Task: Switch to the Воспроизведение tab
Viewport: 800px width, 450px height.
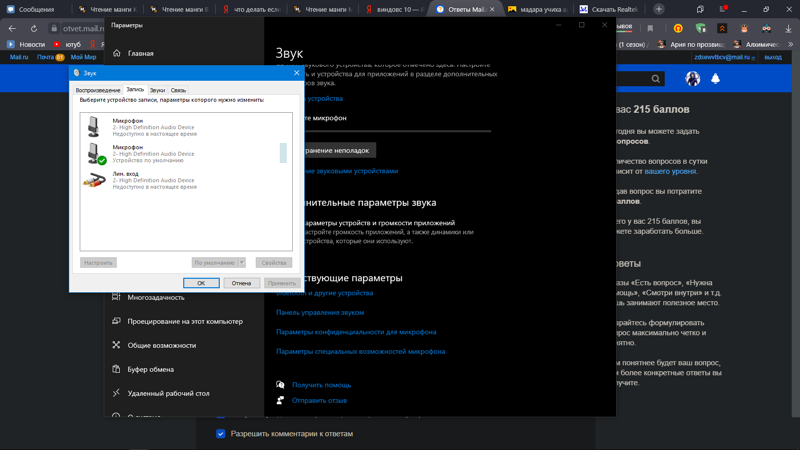Action: coord(98,90)
